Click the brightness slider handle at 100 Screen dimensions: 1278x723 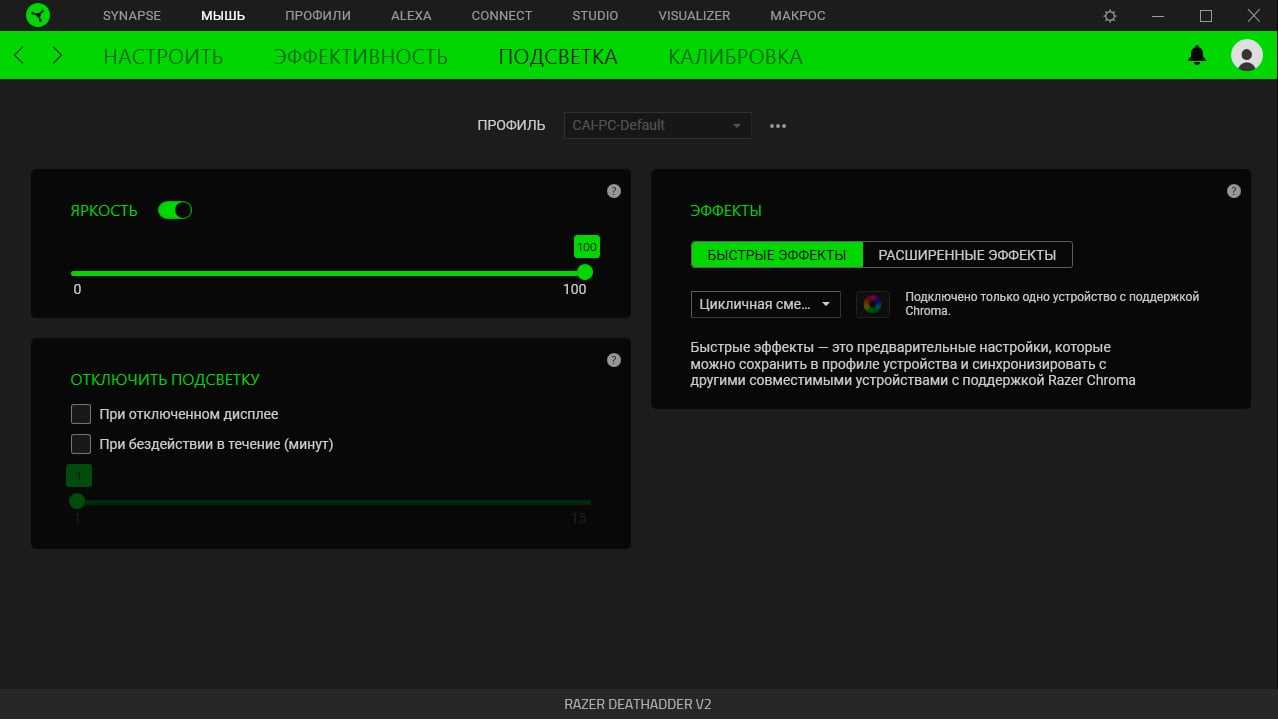click(585, 272)
